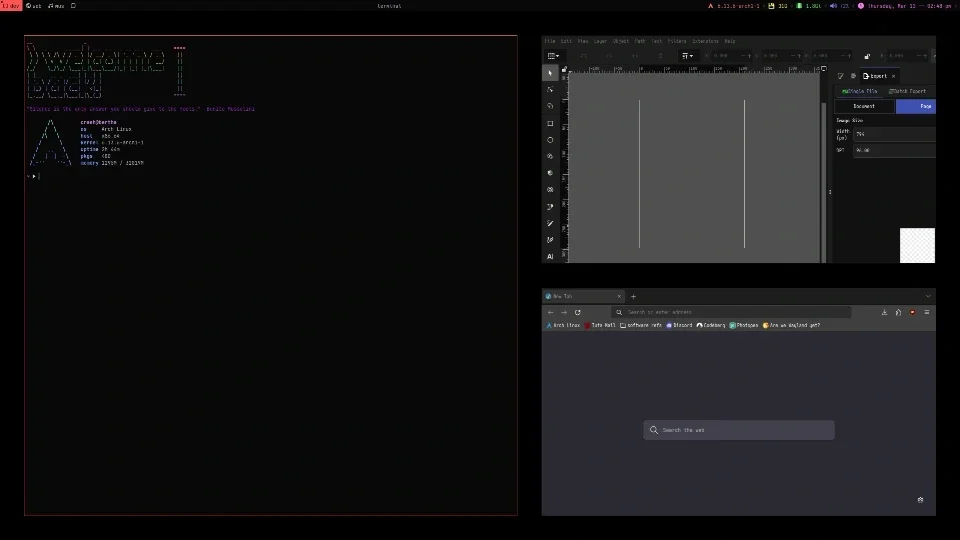
Task: Select the Selector arrow tool in Inkscape
Action: point(550,73)
